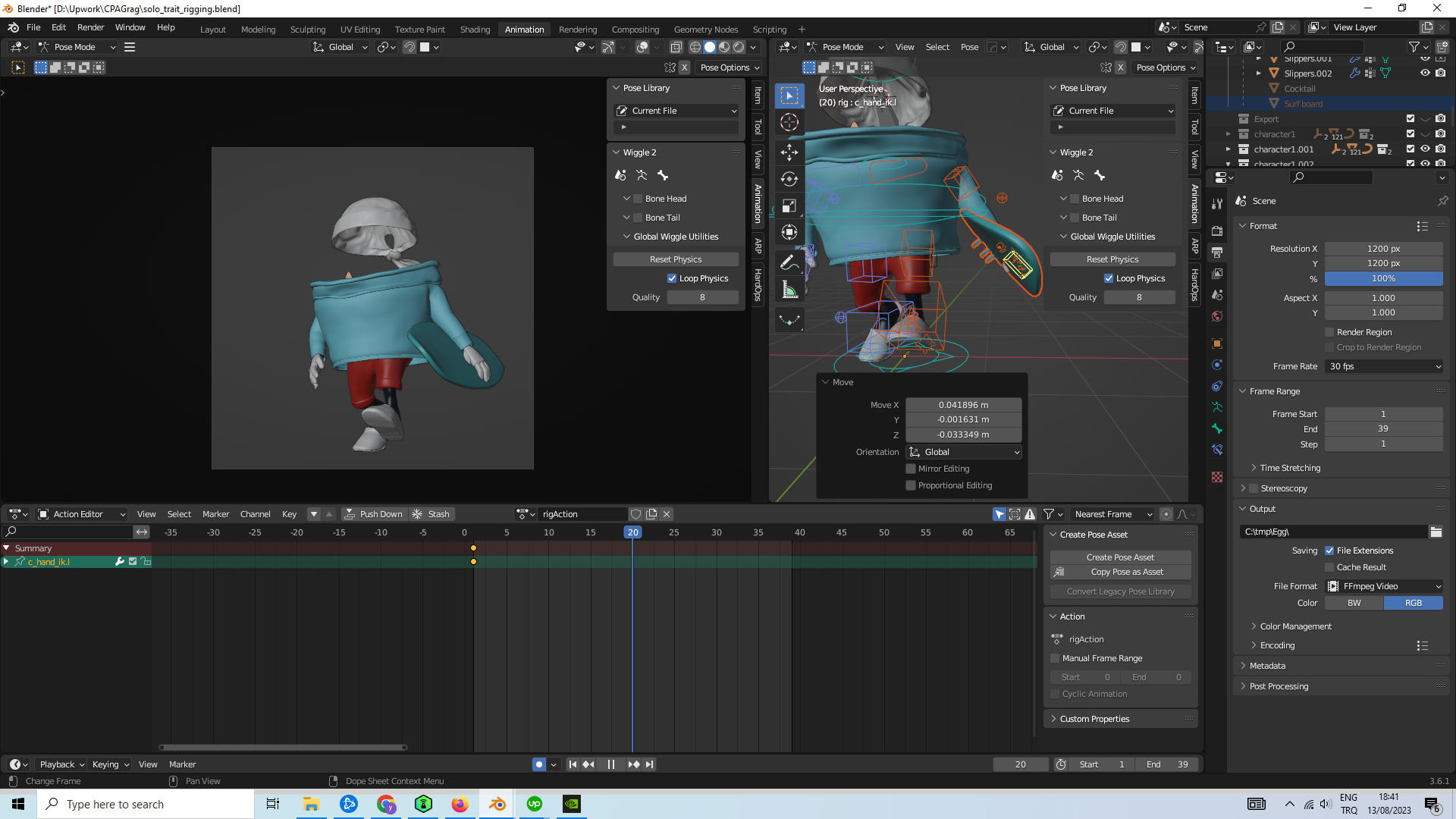The image size is (1456, 819).
Task: Click the Create Pose Asset button
Action: [1120, 557]
